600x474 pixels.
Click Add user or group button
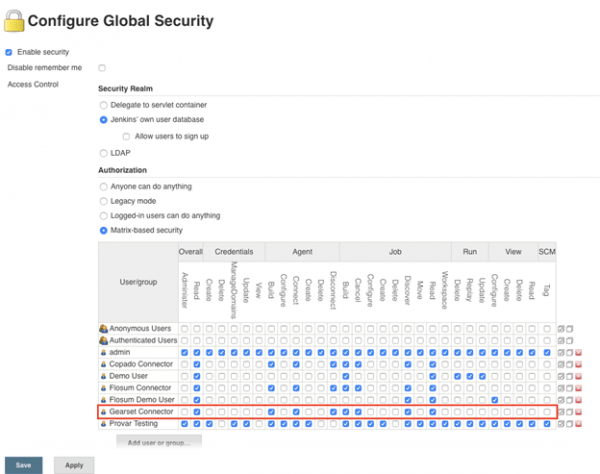(x=159, y=443)
